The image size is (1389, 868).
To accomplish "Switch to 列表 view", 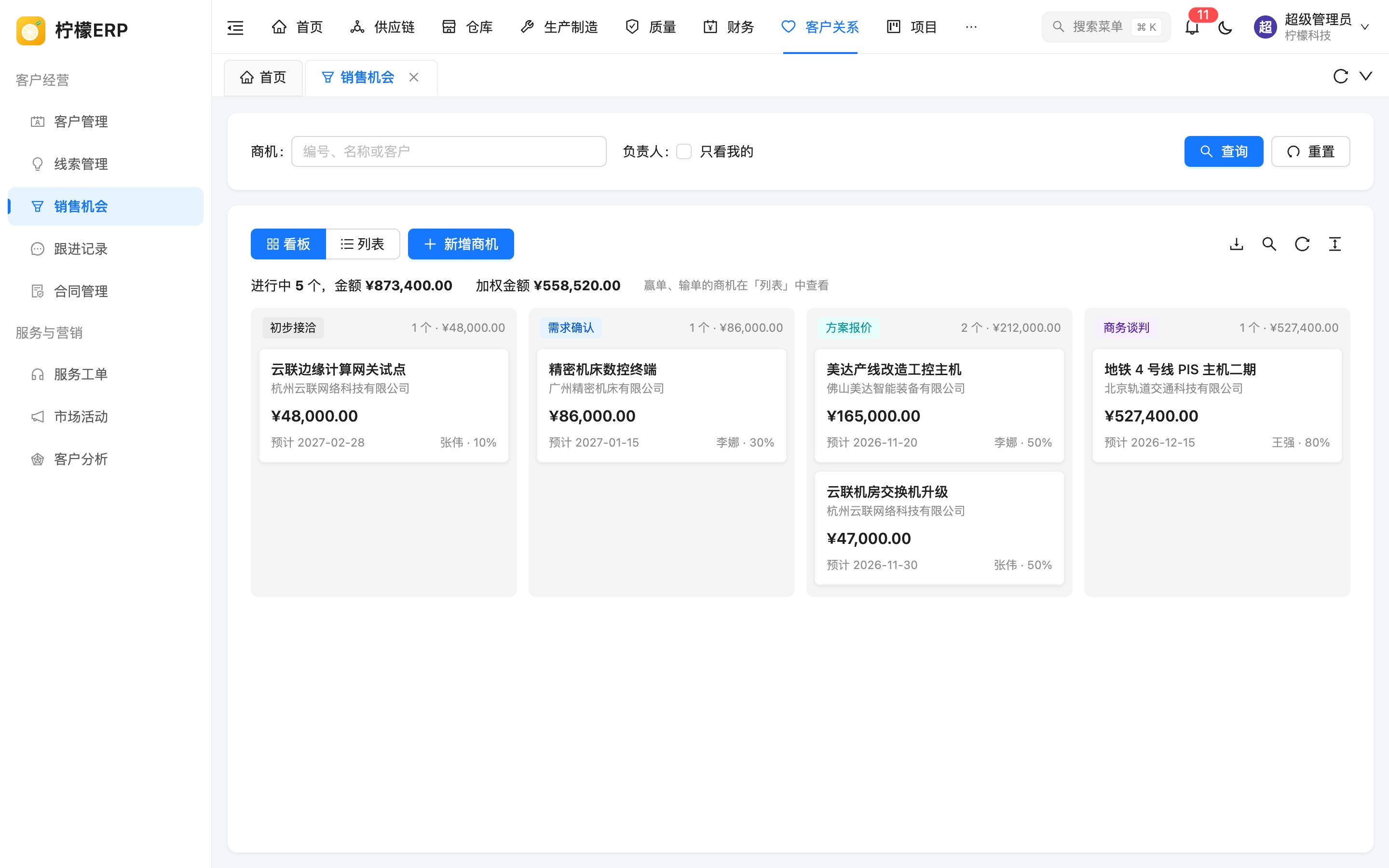I will coord(363,244).
